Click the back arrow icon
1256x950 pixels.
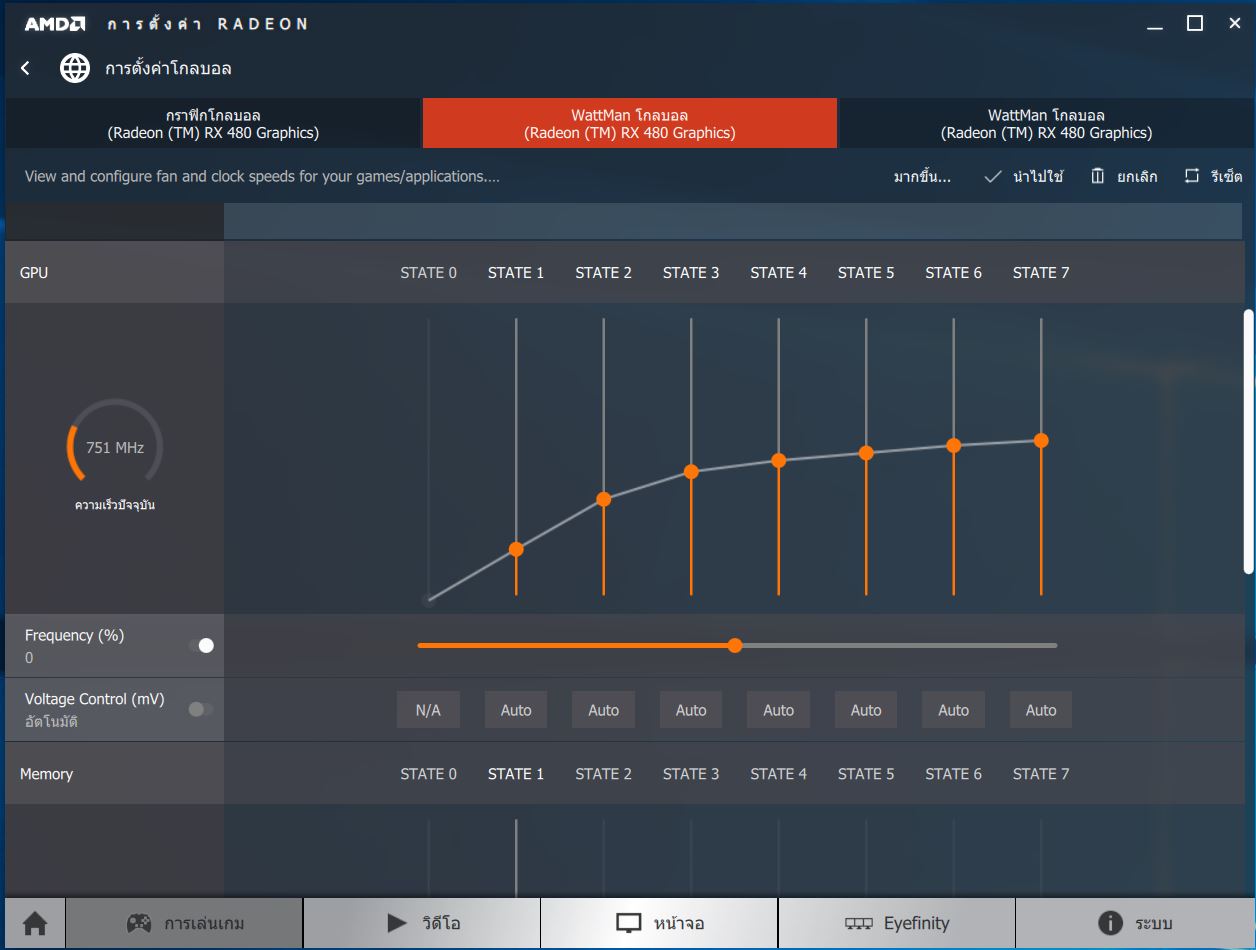(x=26, y=68)
